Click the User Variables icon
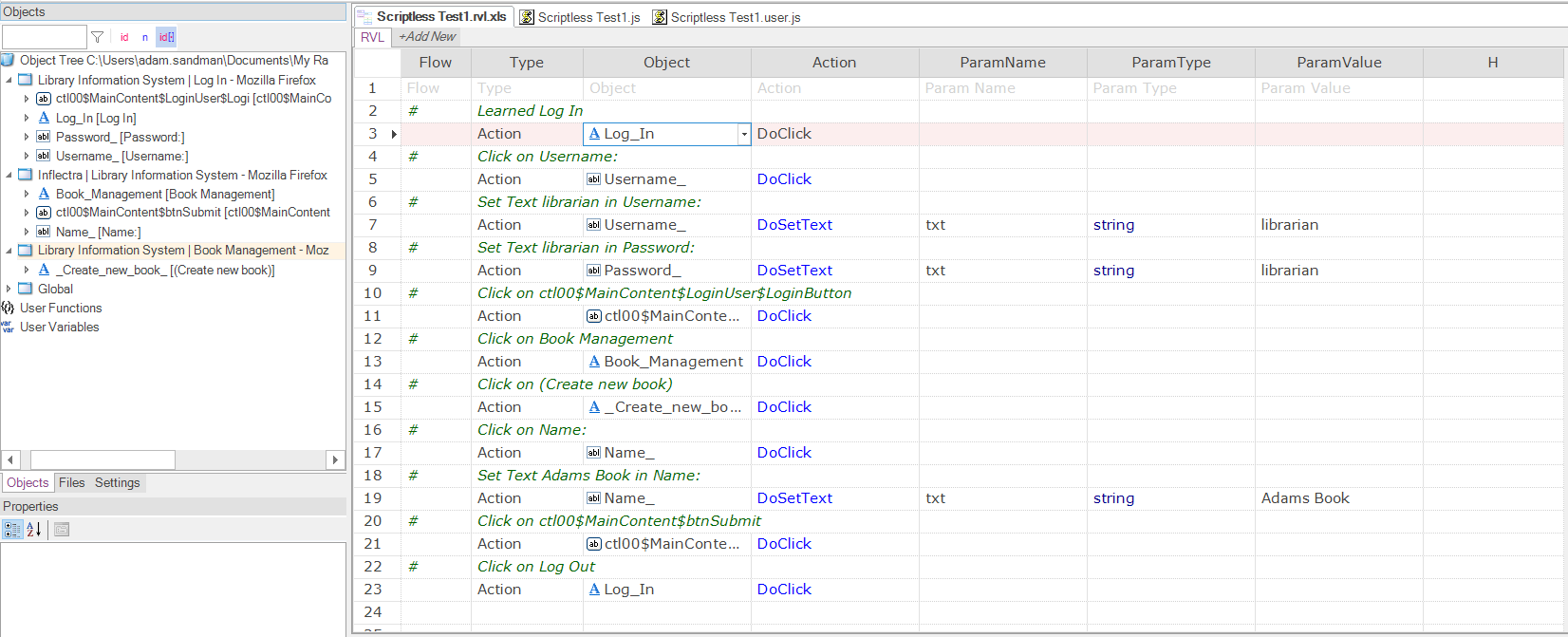Image resolution: width=1568 pixels, height=637 pixels. [x=8, y=327]
